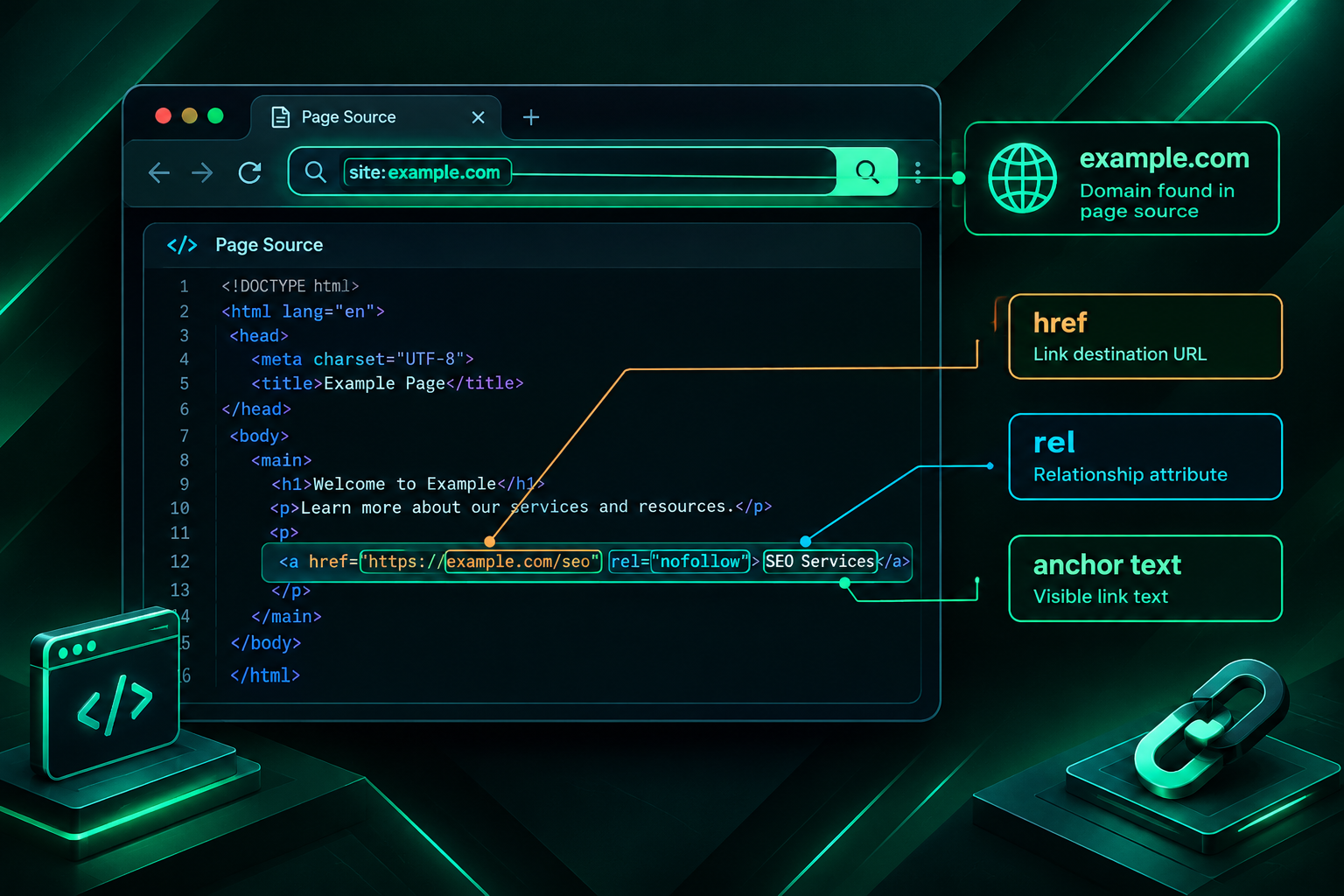Screen dimensions: 1344x896
Task: Select the <meta charset="UTF-8"> line
Action: tap(362, 360)
